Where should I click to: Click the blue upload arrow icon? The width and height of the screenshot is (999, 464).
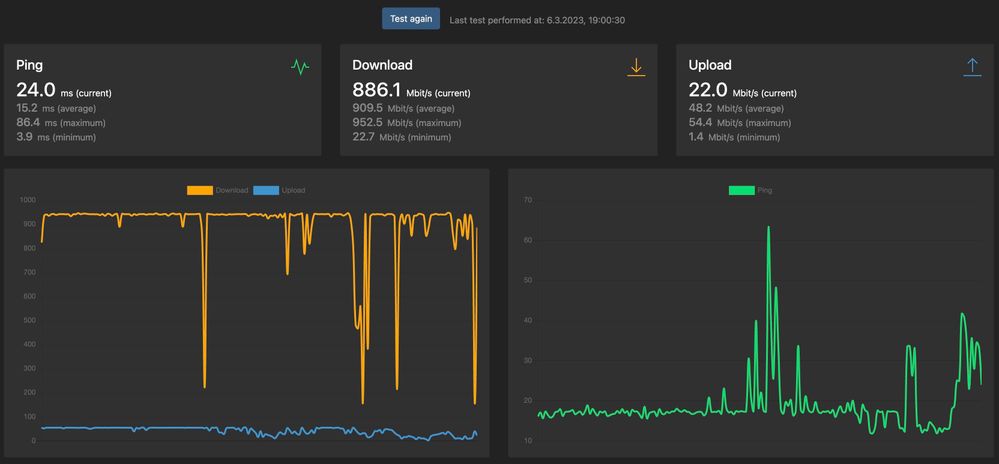pyautogui.click(x=972, y=67)
